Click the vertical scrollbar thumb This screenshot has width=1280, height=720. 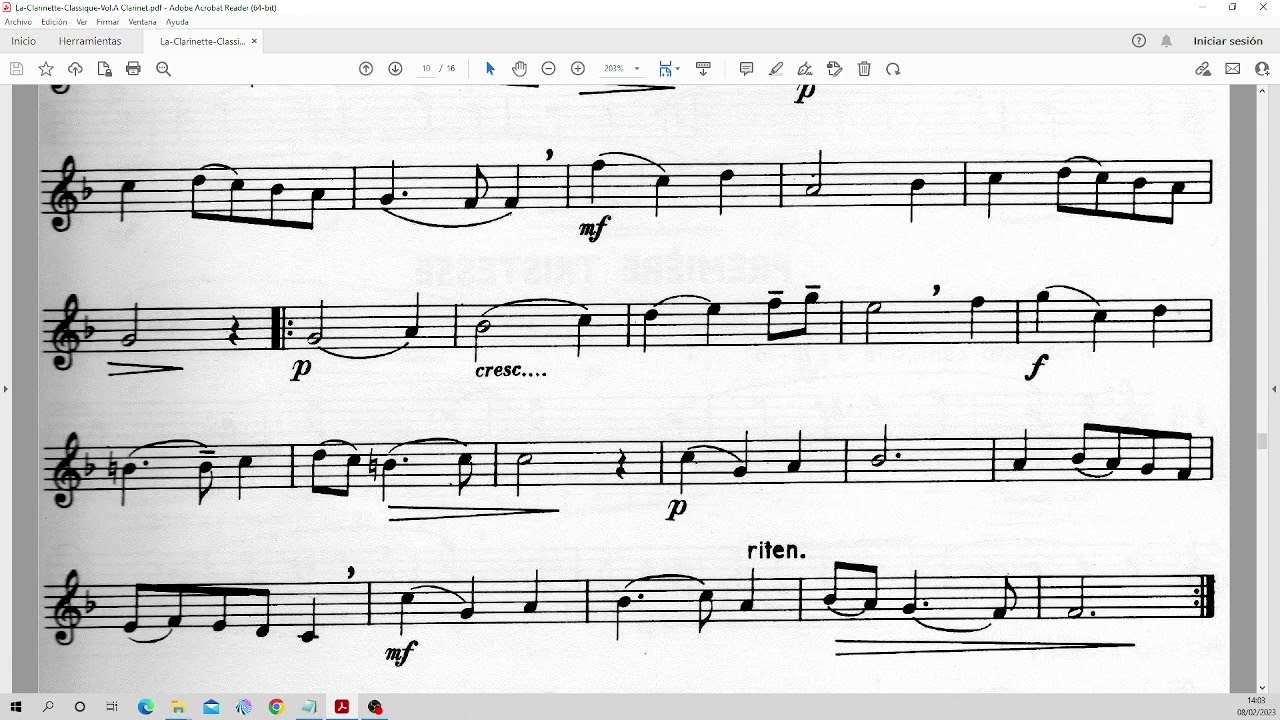point(1262,441)
